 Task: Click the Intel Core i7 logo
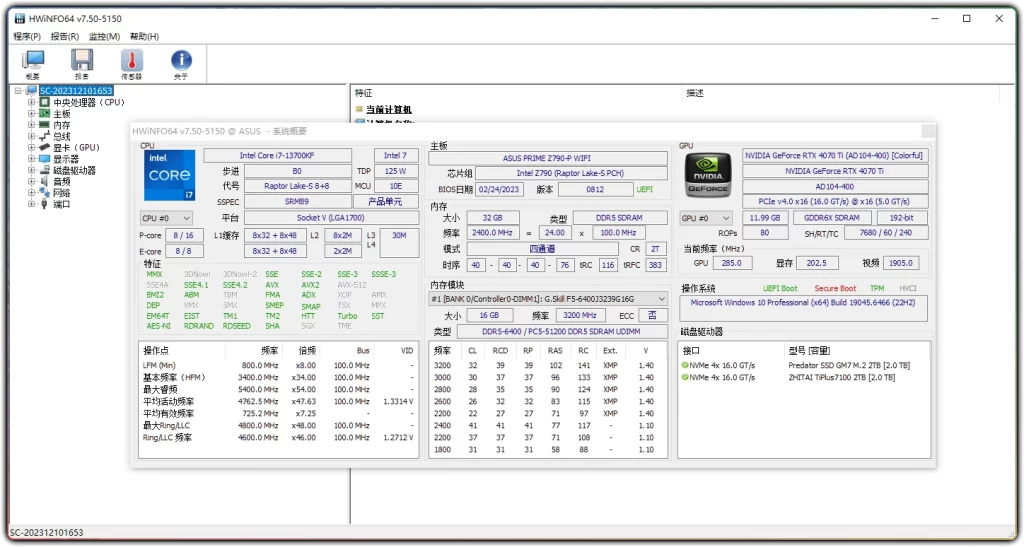tap(169, 175)
